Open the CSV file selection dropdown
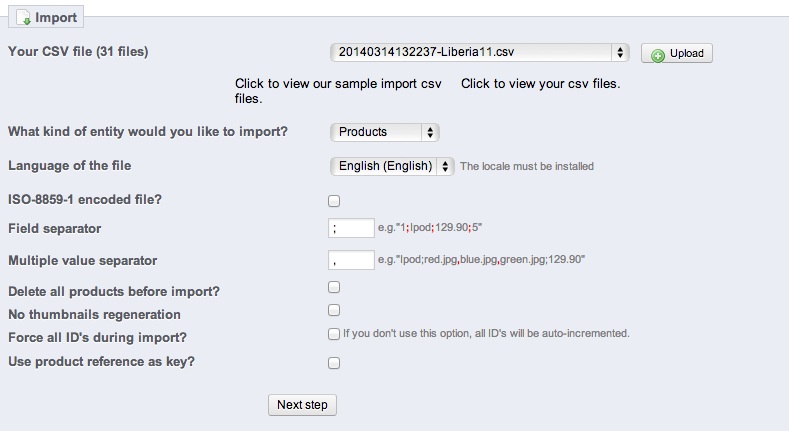 click(479, 53)
